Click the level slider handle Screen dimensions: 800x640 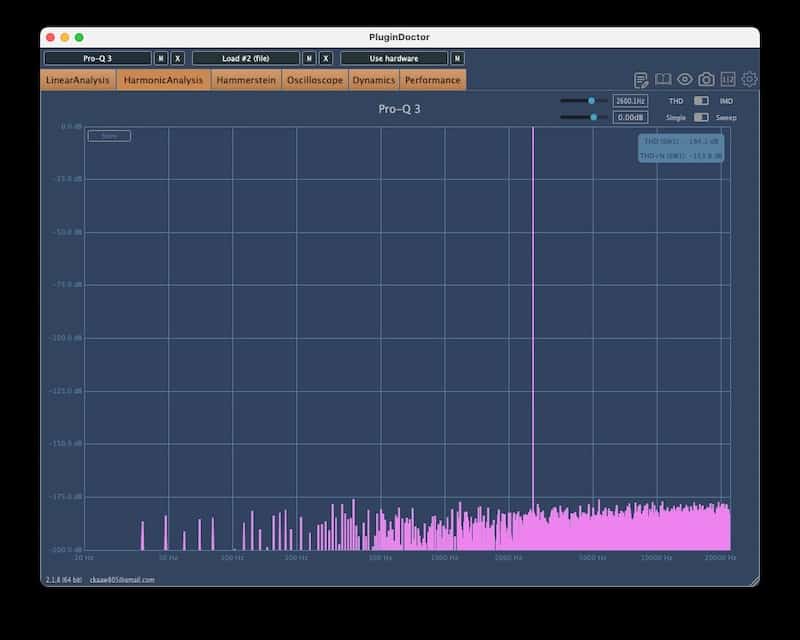(x=593, y=117)
